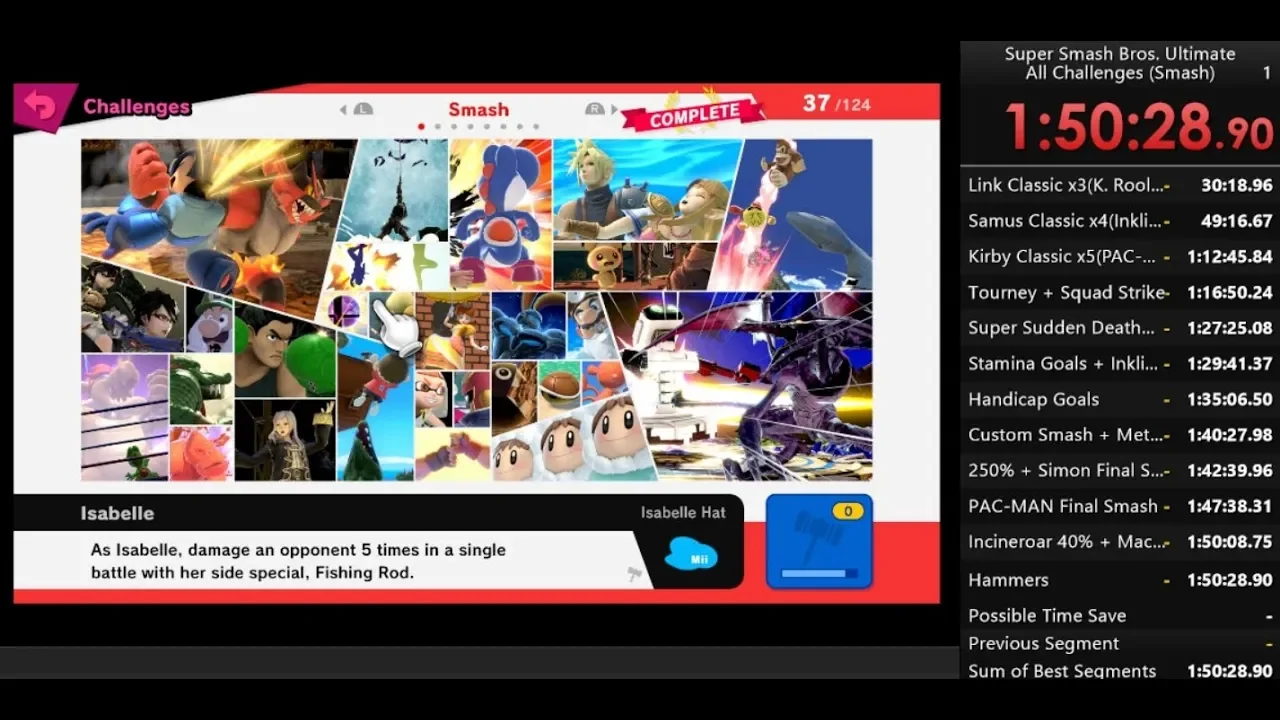1280x720 pixels.
Task: Click the yellow hammer count badge 0
Action: pos(848,511)
